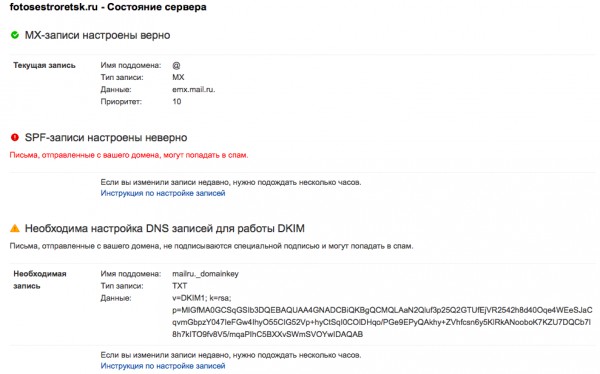The height and width of the screenshot is (374, 600).
Task: Click the v=DKIM1; k=rsa; data line
Action: (x=202, y=298)
